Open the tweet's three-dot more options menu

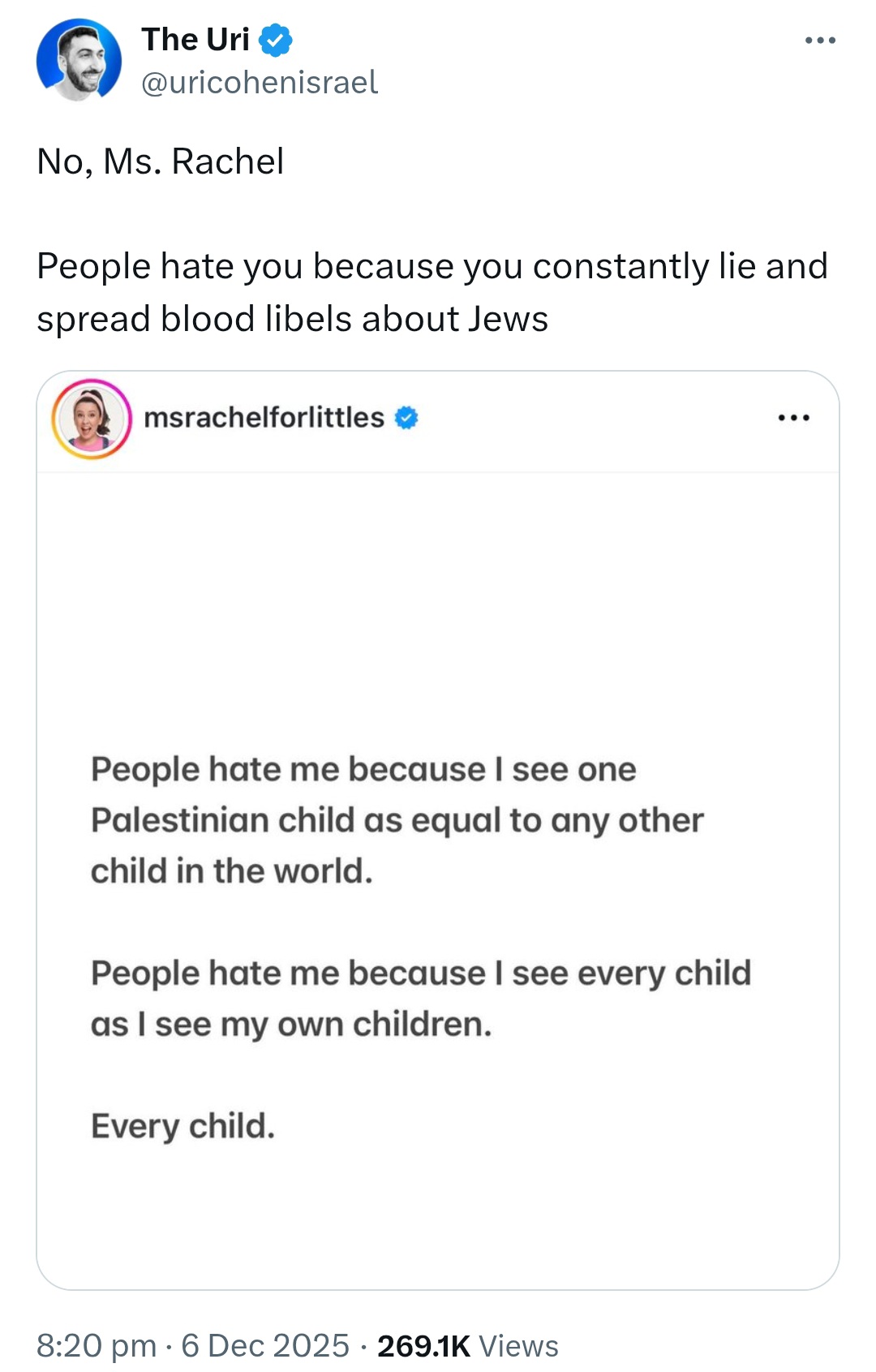[820, 41]
